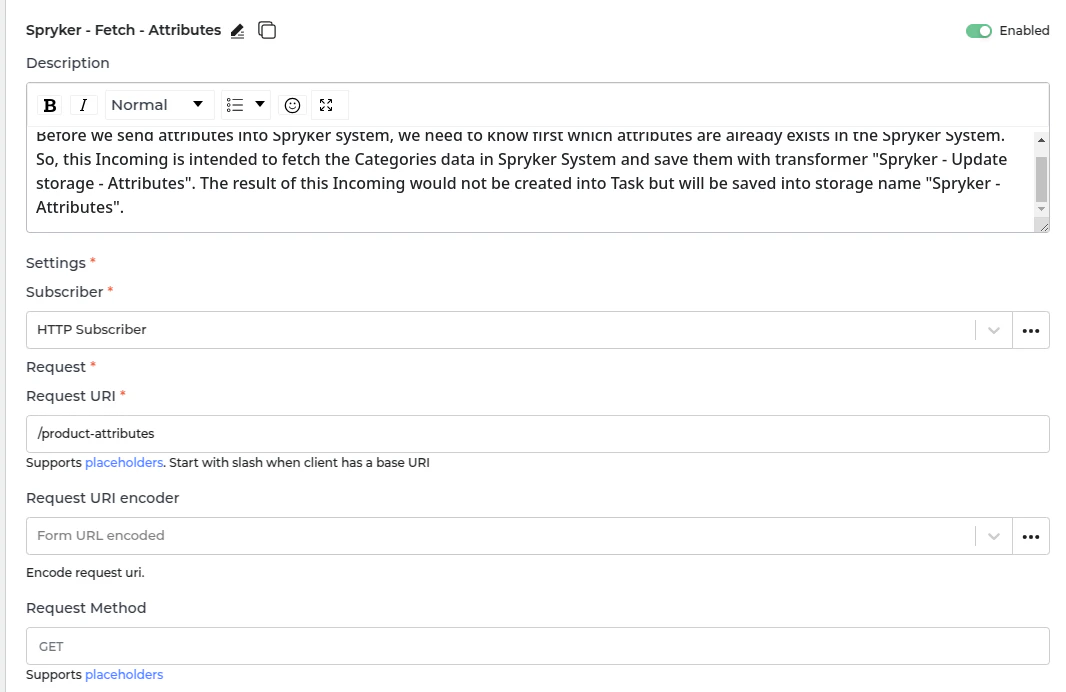The image size is (1066, 692).
Task: Click the 'Encode request uri.' help text
Action: 85,573
